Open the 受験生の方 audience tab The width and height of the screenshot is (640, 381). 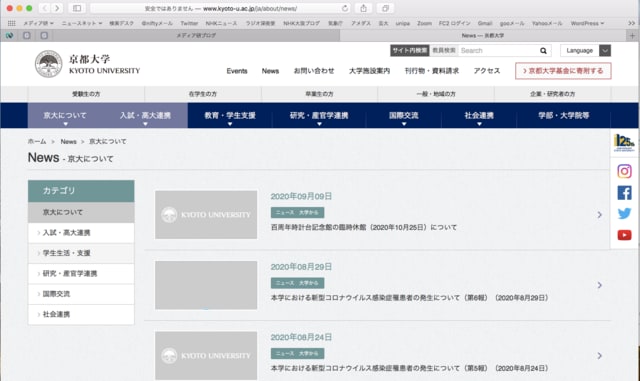86,94
